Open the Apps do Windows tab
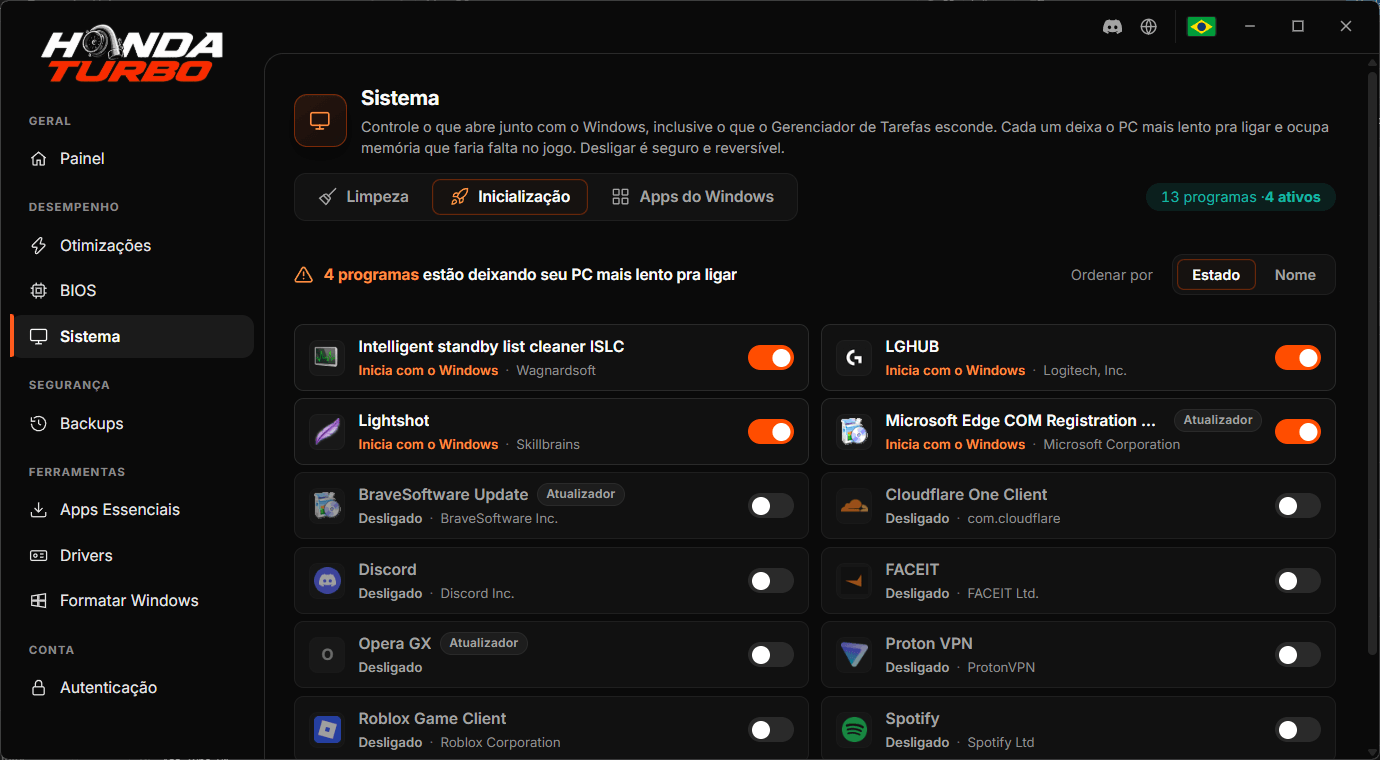The height and width of the screenshot is (760, 1380). 693,197
